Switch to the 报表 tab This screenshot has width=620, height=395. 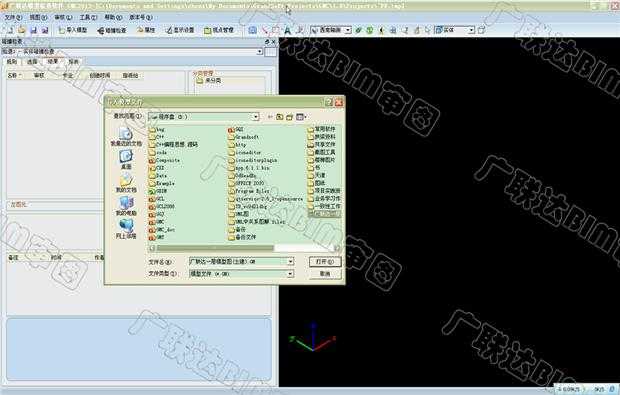(x=74, y=62)
